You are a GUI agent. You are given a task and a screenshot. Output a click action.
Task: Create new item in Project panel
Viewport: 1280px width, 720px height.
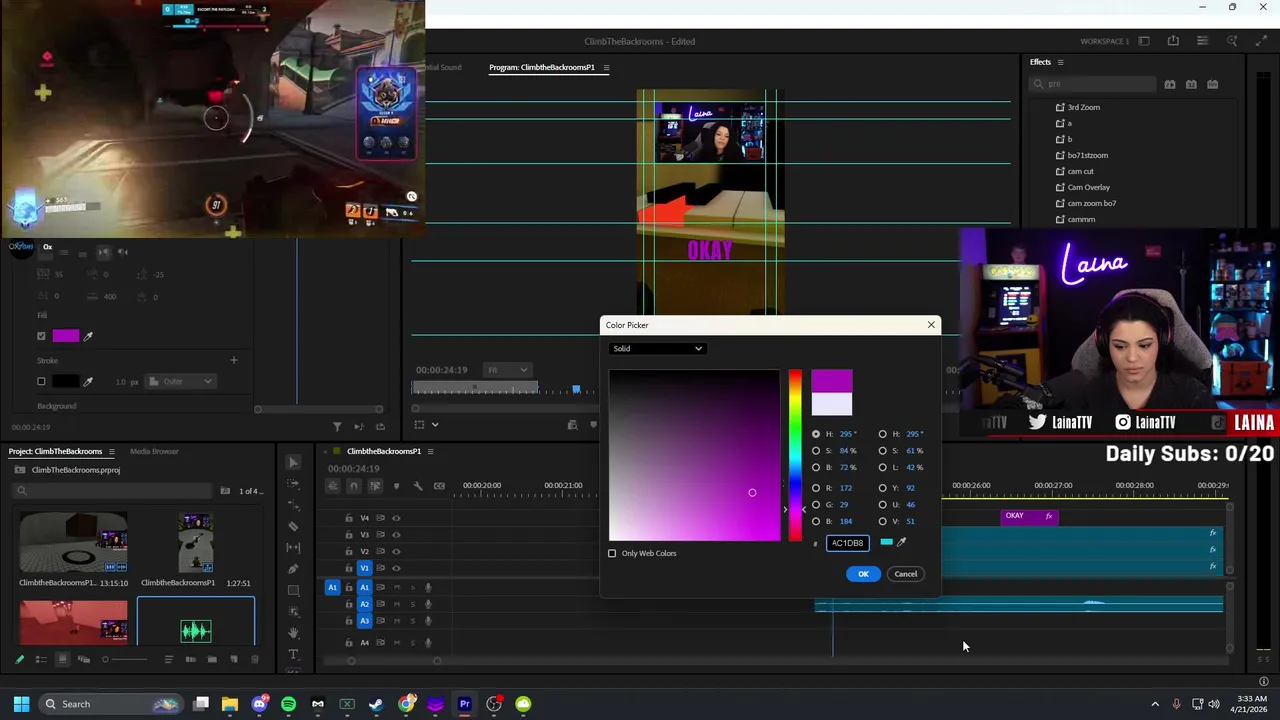point(233,659)
